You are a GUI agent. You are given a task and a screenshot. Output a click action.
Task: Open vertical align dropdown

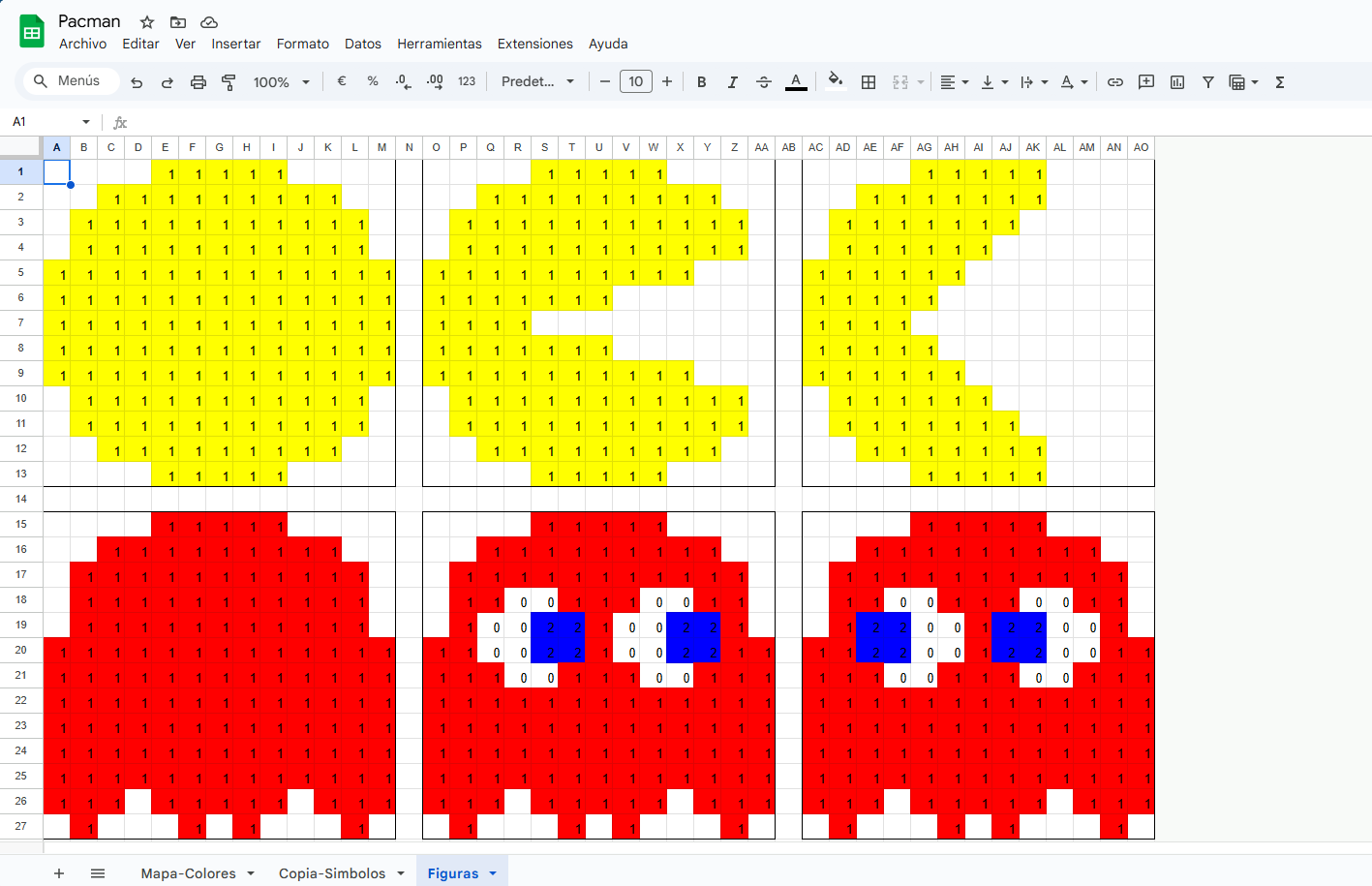(x=994, y=82)
